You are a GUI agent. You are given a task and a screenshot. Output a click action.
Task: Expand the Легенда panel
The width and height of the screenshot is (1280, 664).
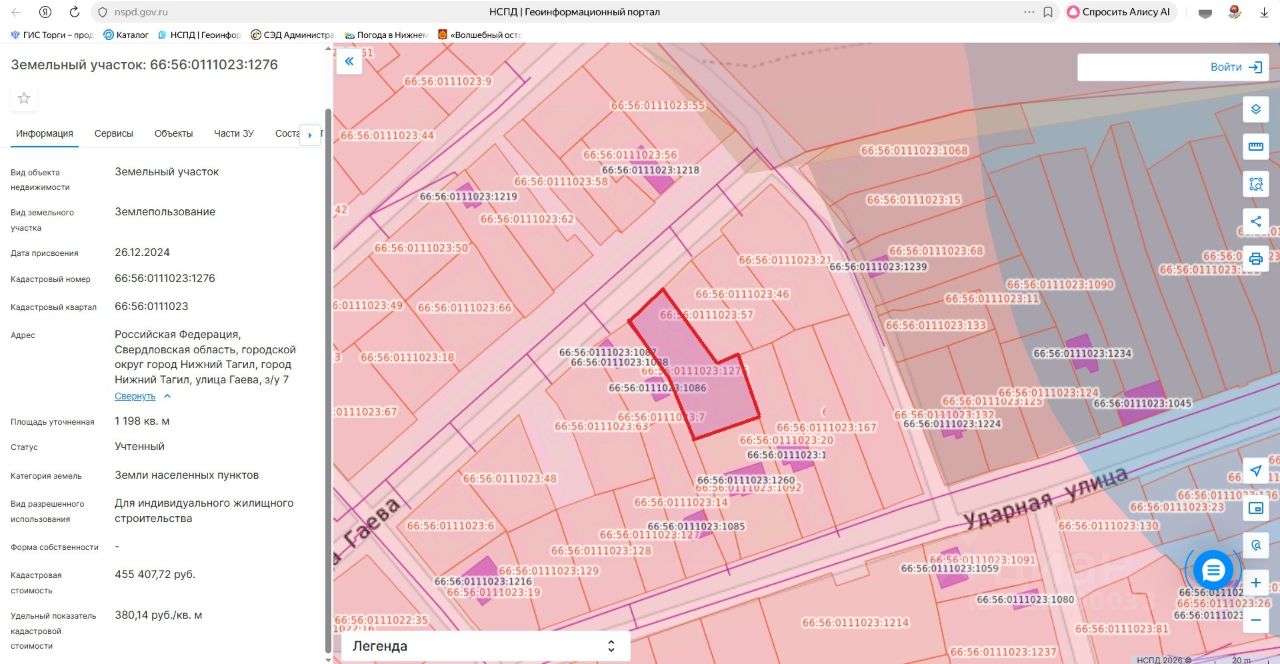(486, 646)
